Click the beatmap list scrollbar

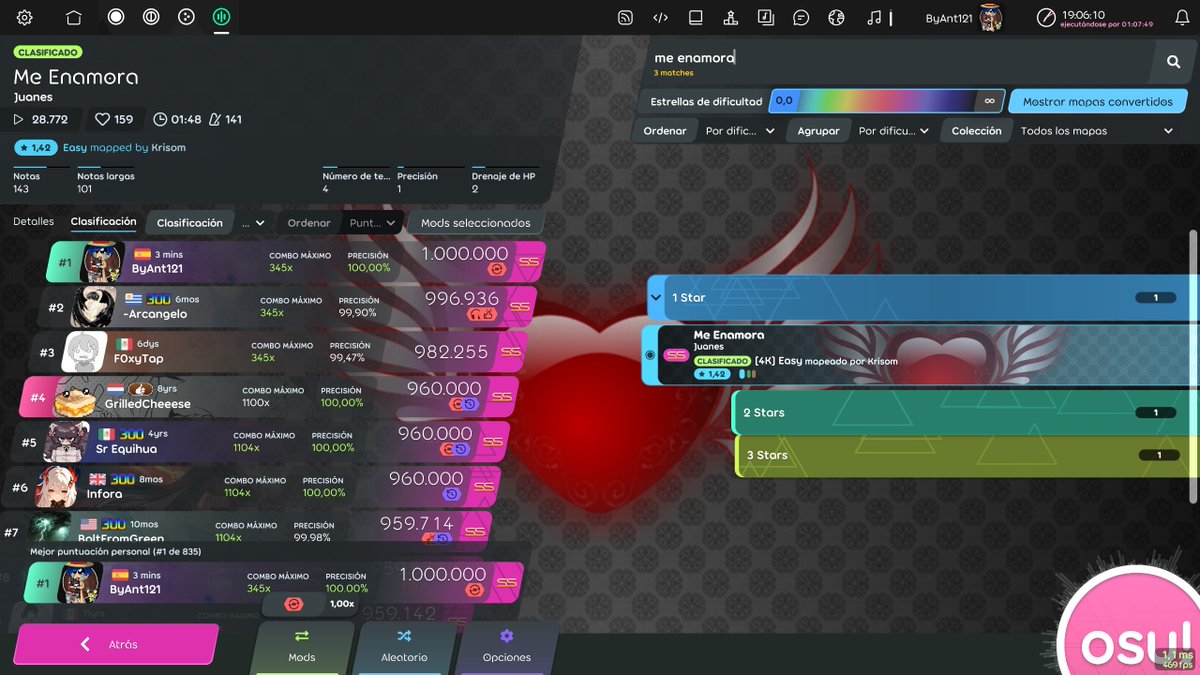(x=1192, y=366)
